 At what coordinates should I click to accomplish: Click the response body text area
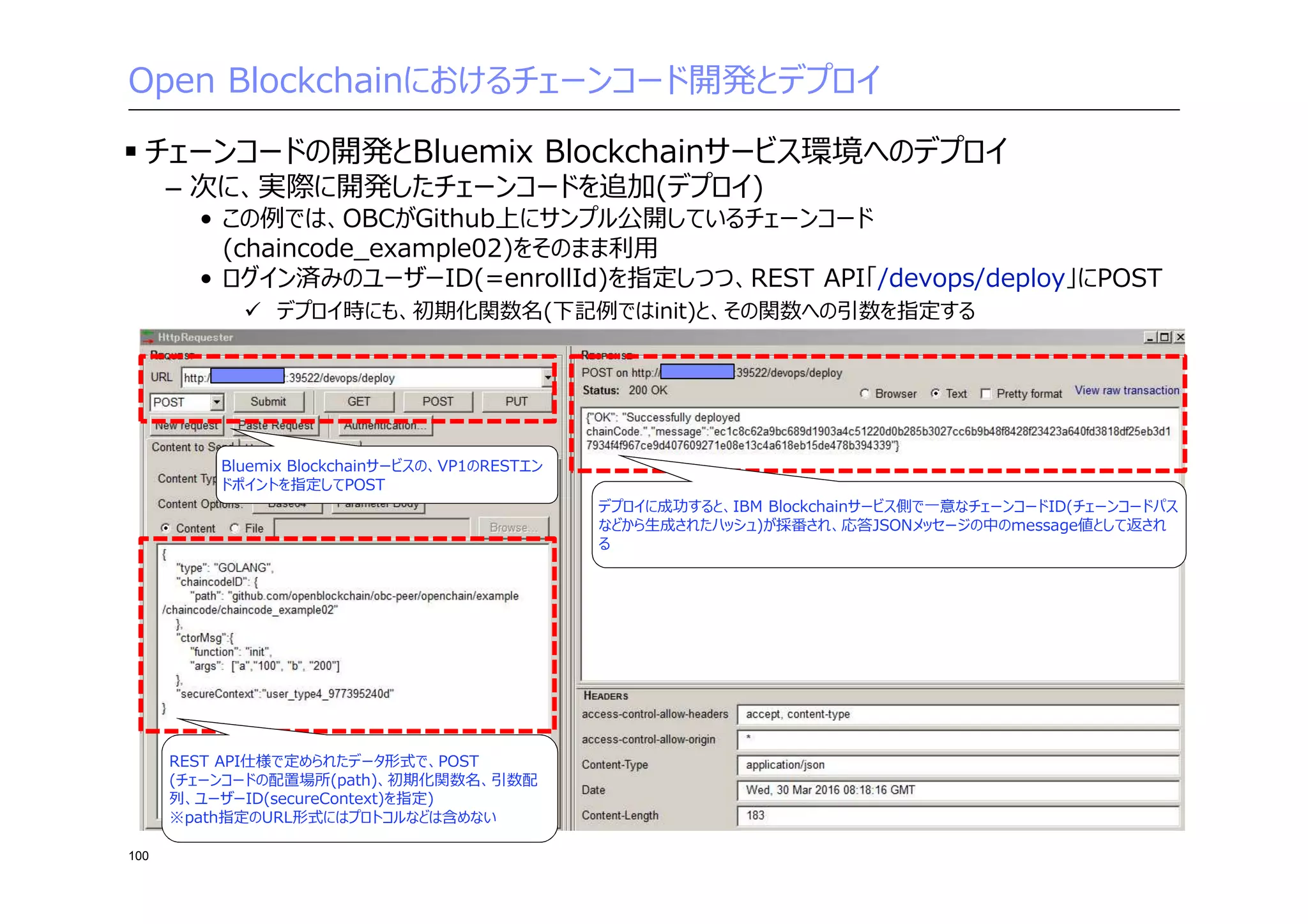tap(880, 544)
